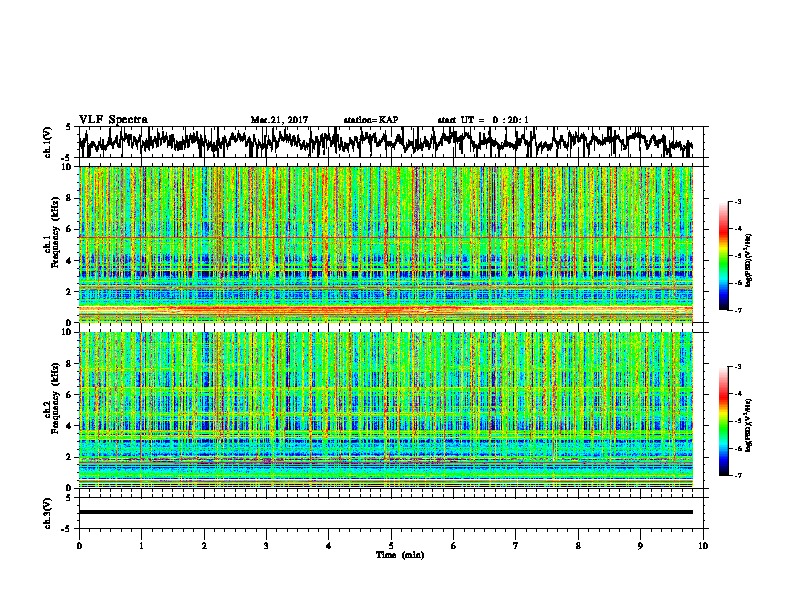Click time axis tick label "0"

(79, 545)
